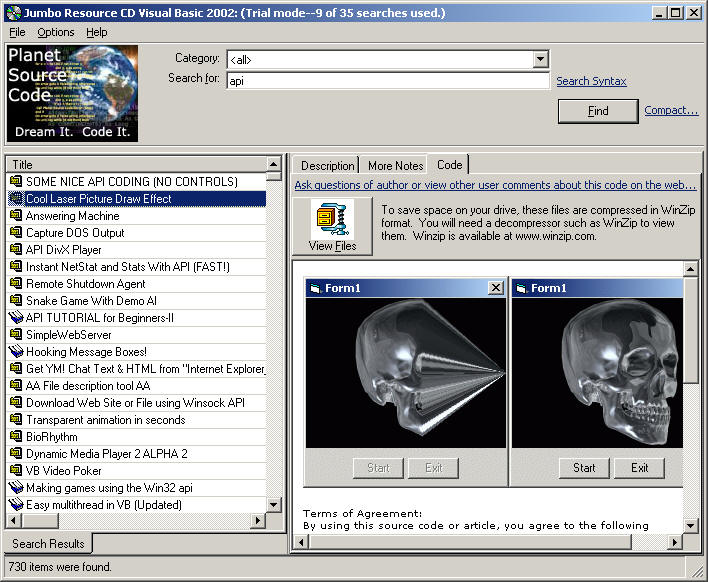Click icon beside Dynamic Media Player 2 ALPHA 2

point(15,453)
